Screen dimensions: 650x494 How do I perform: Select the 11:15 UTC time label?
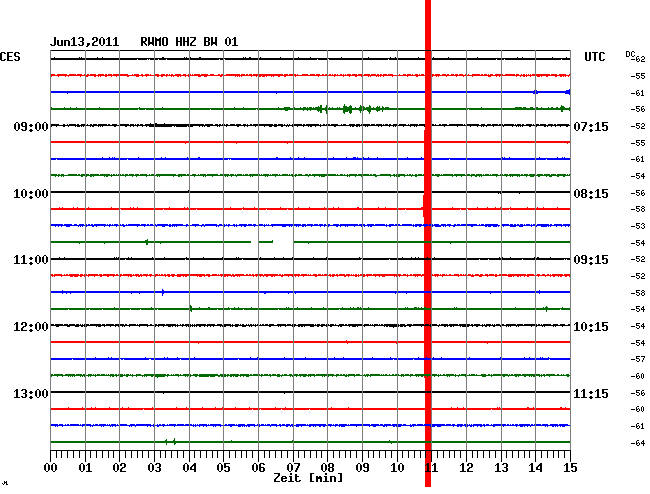coord(591,393)
